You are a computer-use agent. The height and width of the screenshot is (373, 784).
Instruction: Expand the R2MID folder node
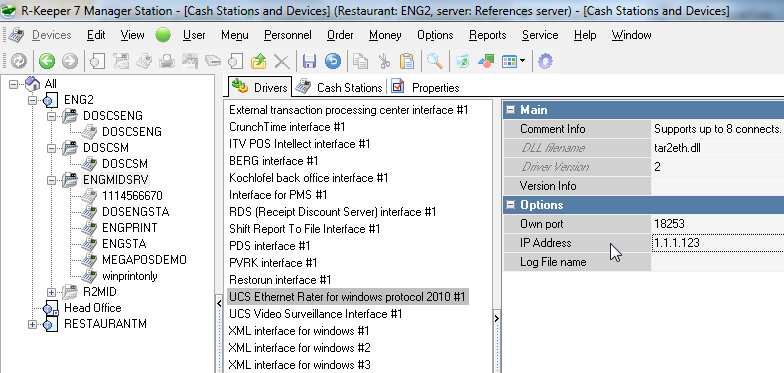tap(52, 292)
